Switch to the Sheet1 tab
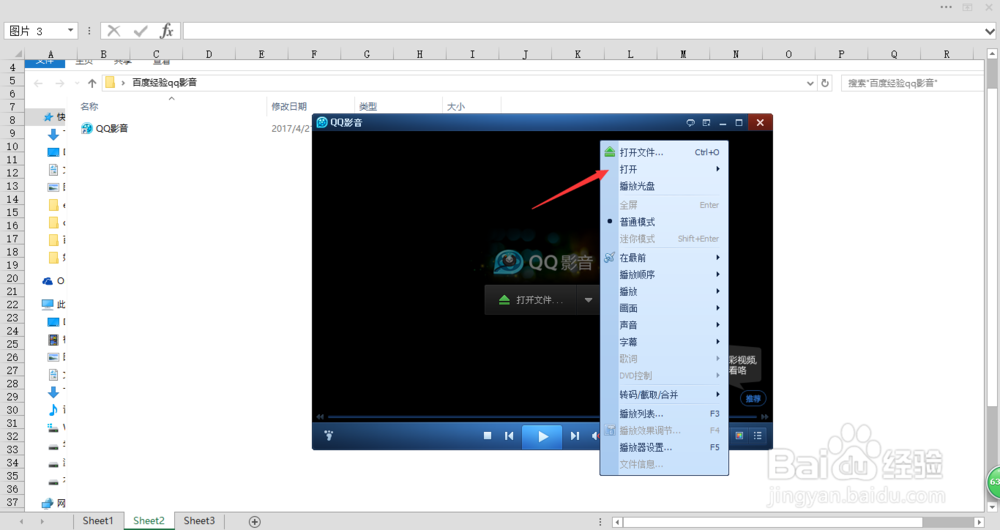The image size is (1000, 530). pyautogui.click(x=98, y=521)
